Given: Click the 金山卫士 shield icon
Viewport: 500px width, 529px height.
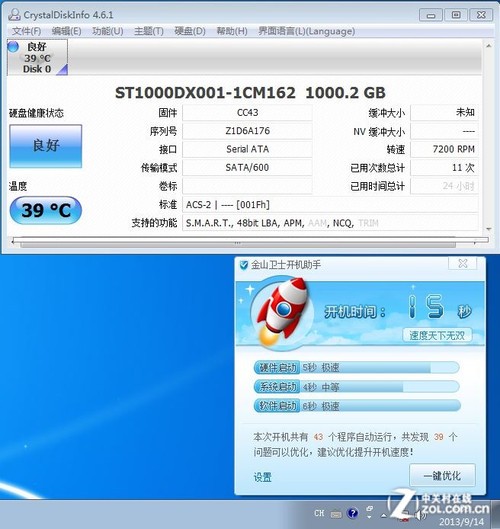Looking at the screenshot, I should (243, 265).
